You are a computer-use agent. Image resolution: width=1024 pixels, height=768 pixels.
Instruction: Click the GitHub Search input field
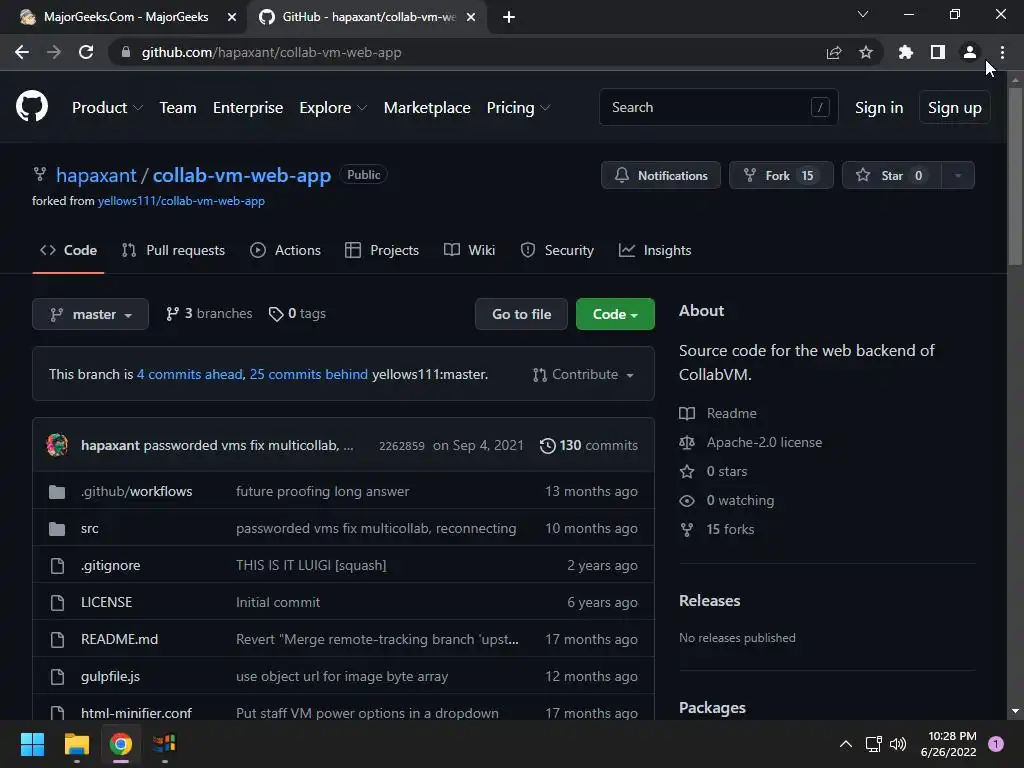(718, 107)
